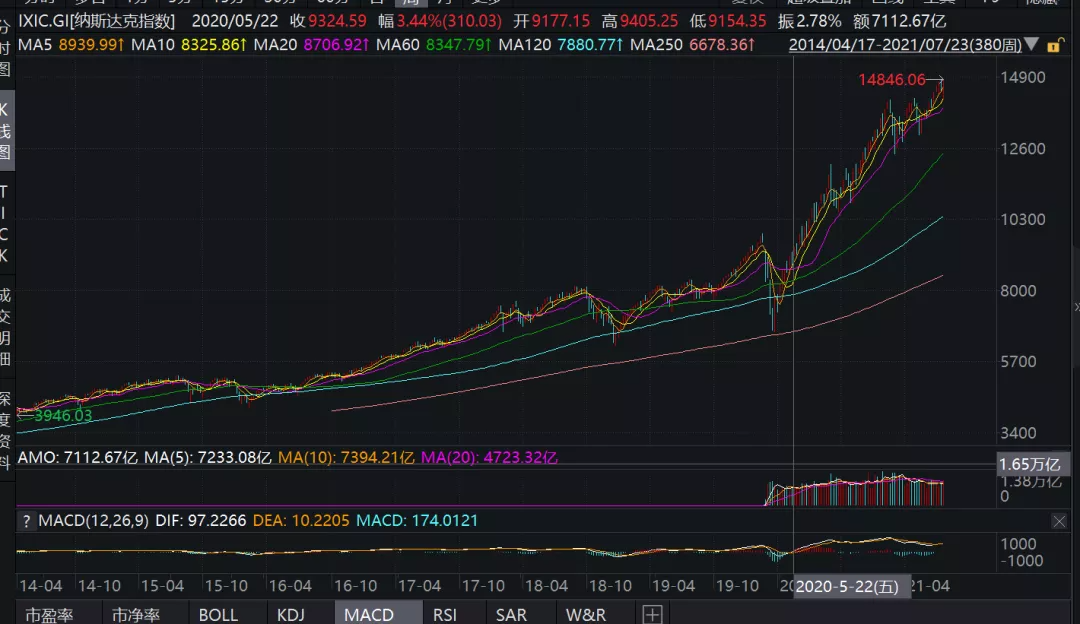Click the 14900 price axis label
The height and width of the screenshot is (624, 1080).
click(1022, 78)
